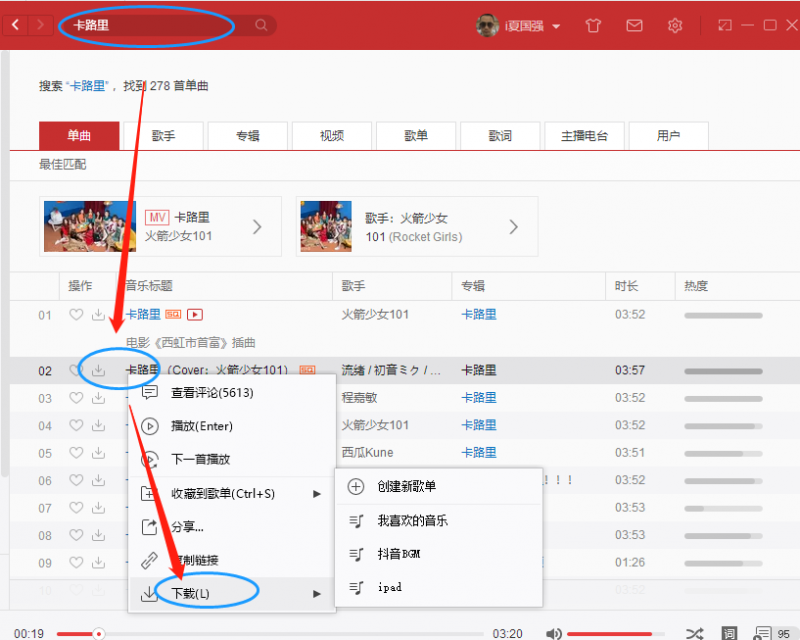Switch to the 视频 tab
800x640 pixels.
click(x=332, y=136)
